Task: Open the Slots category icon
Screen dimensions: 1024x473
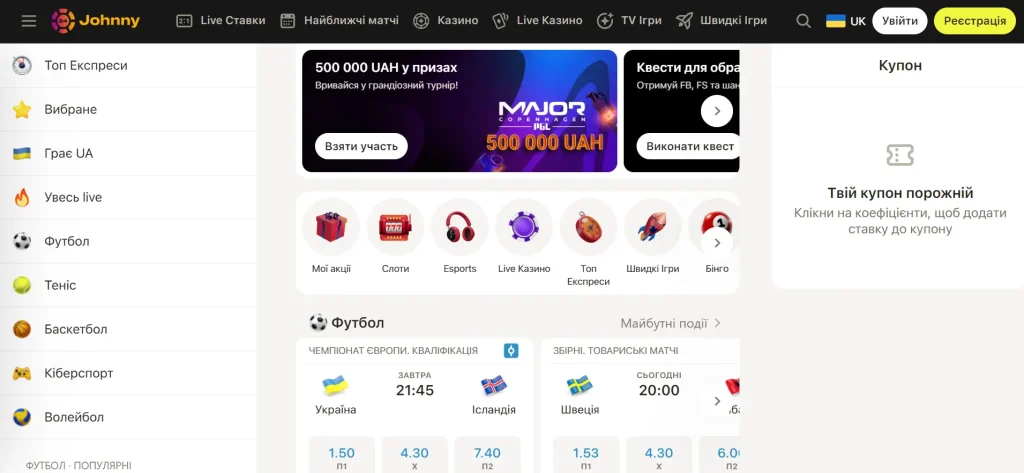Action: point(395,227)
